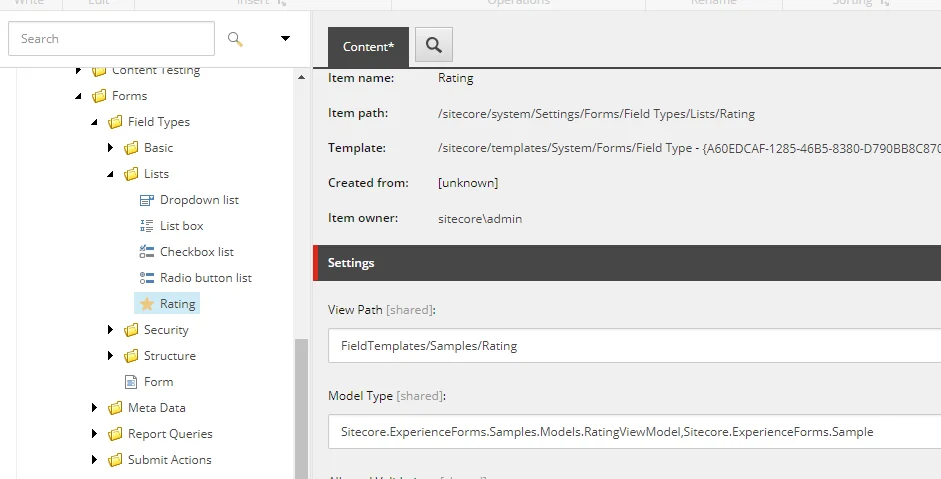Viewport: 941px width, 479px height.
Task: Click the item path value text
Action: click(597, 114)
